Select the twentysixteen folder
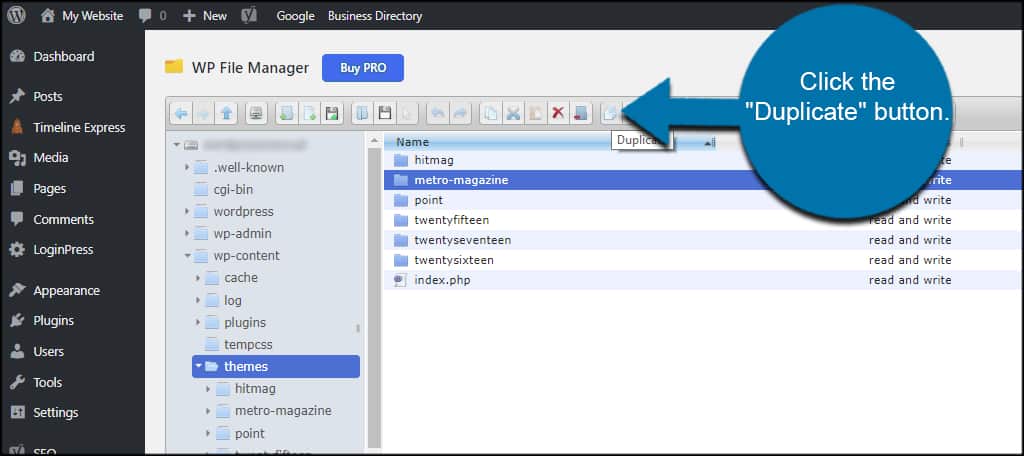The width and height of the screenshot is (1024, 456). coord(702,260)
